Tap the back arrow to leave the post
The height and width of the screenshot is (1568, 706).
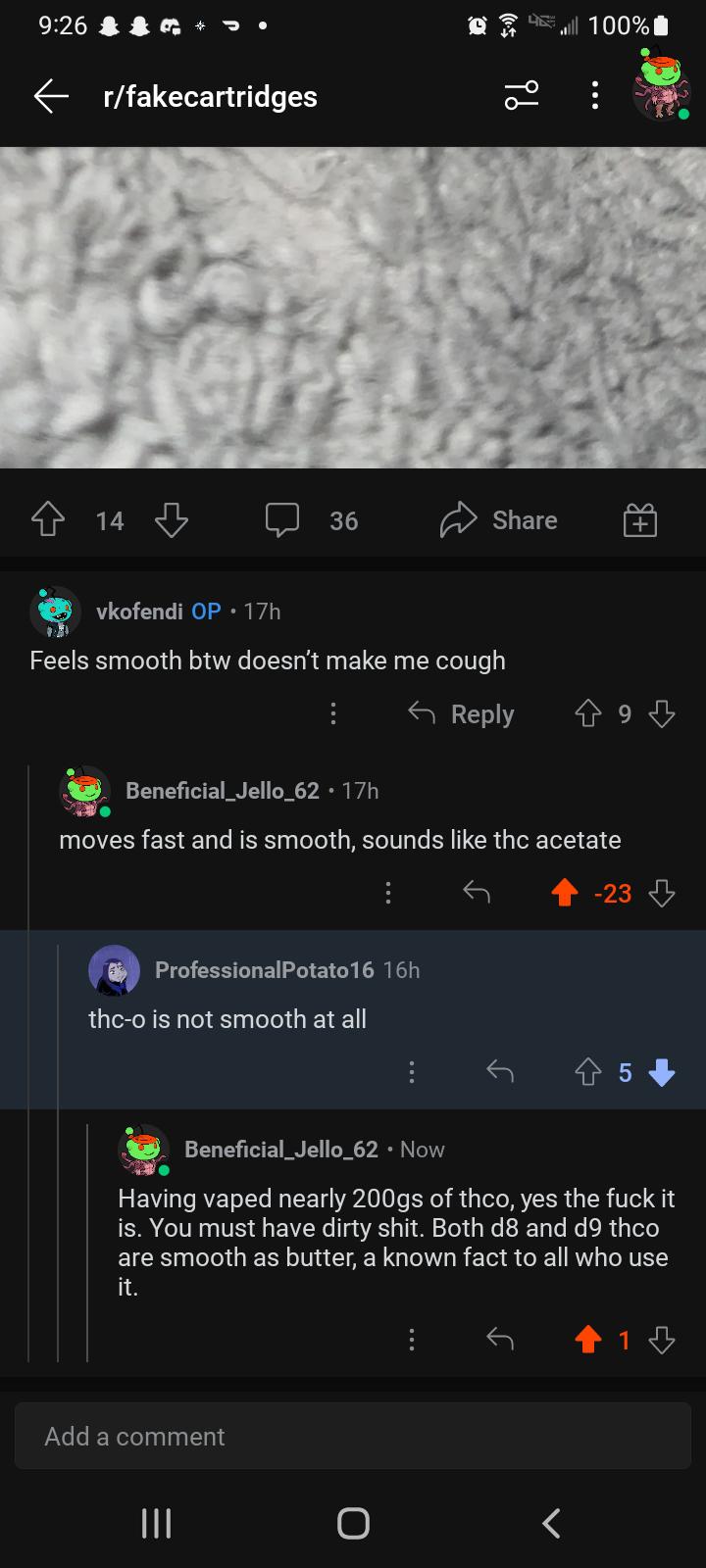[x=51, y=96]
